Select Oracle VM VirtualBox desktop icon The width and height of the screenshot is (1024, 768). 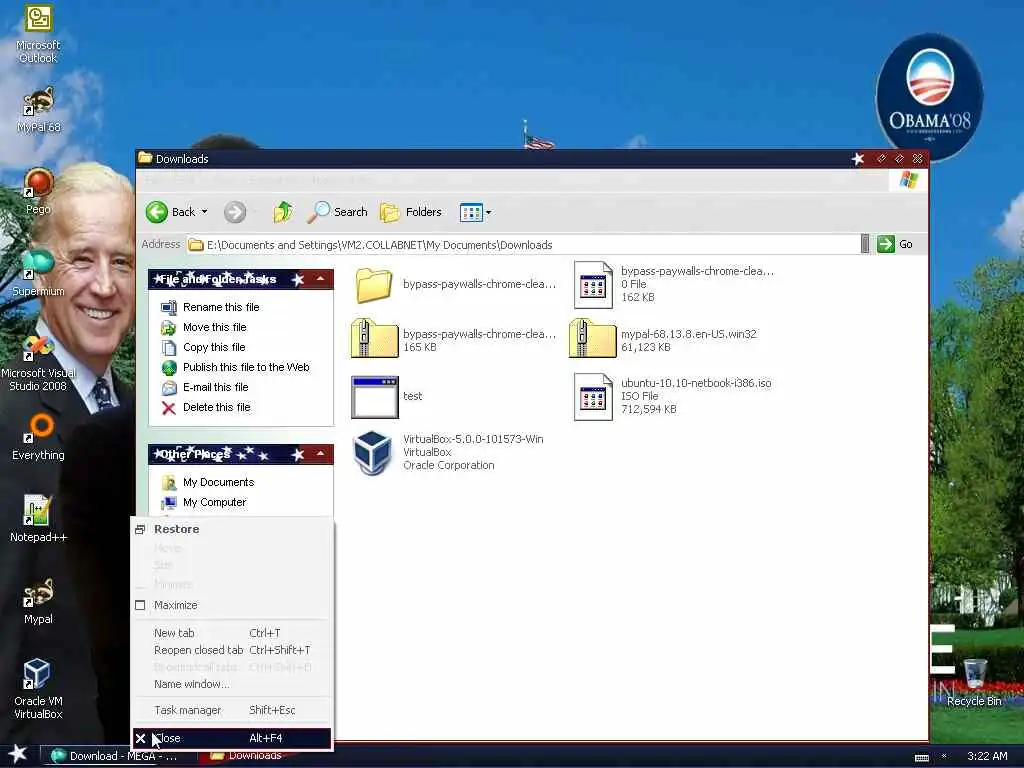pyautogui.click(x=38, y=689)
